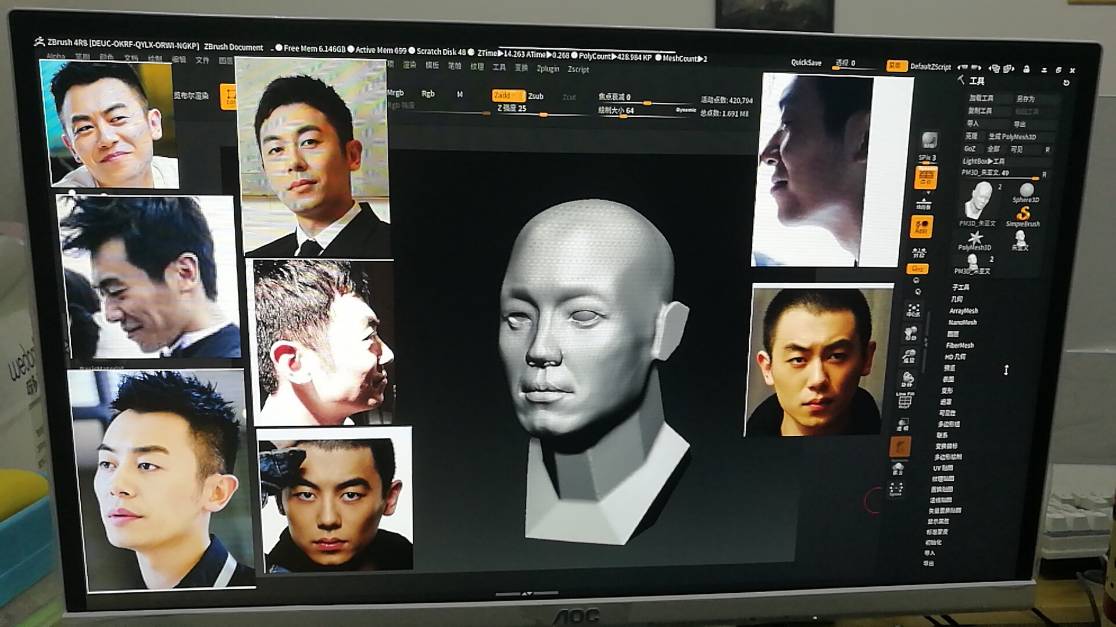Enable Zsub mode
1116x627 pixels.
click(x=536, y=96)
